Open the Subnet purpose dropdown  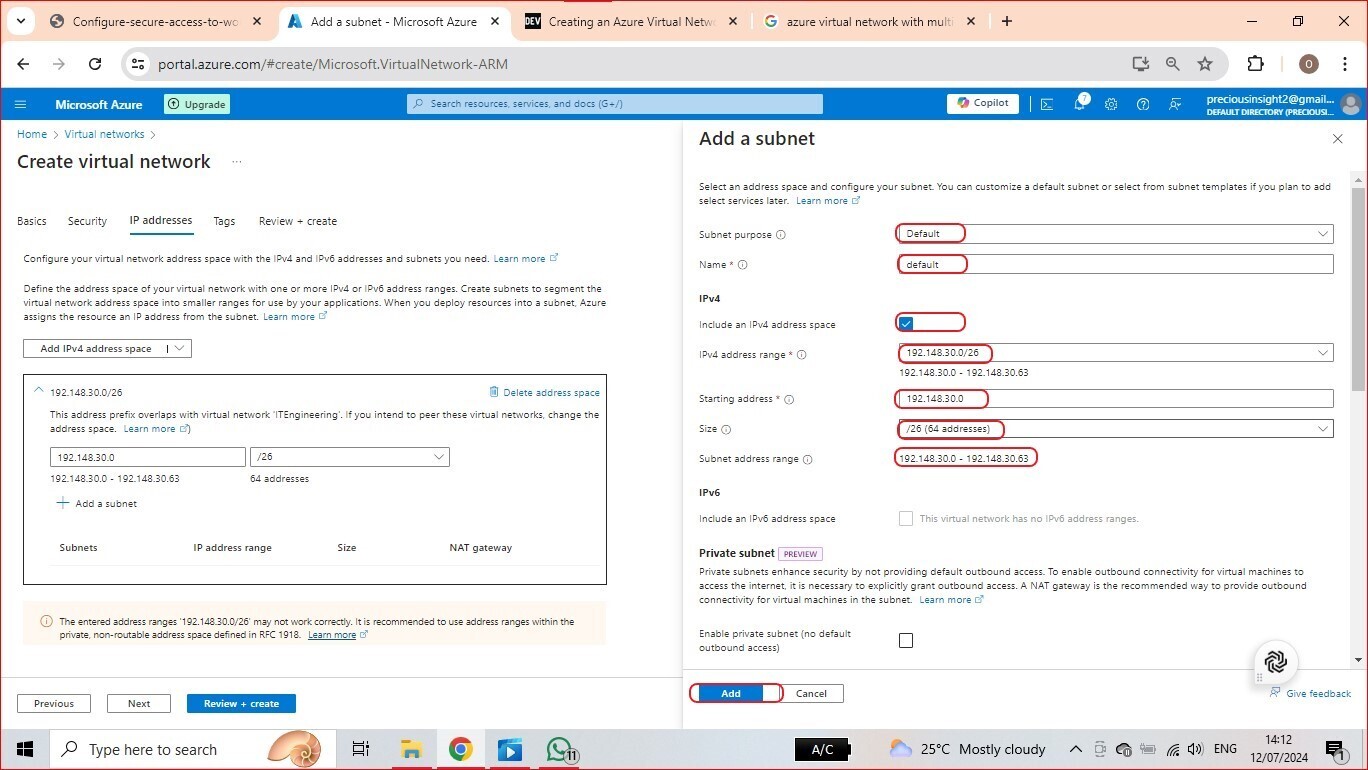coord(1115,234)
